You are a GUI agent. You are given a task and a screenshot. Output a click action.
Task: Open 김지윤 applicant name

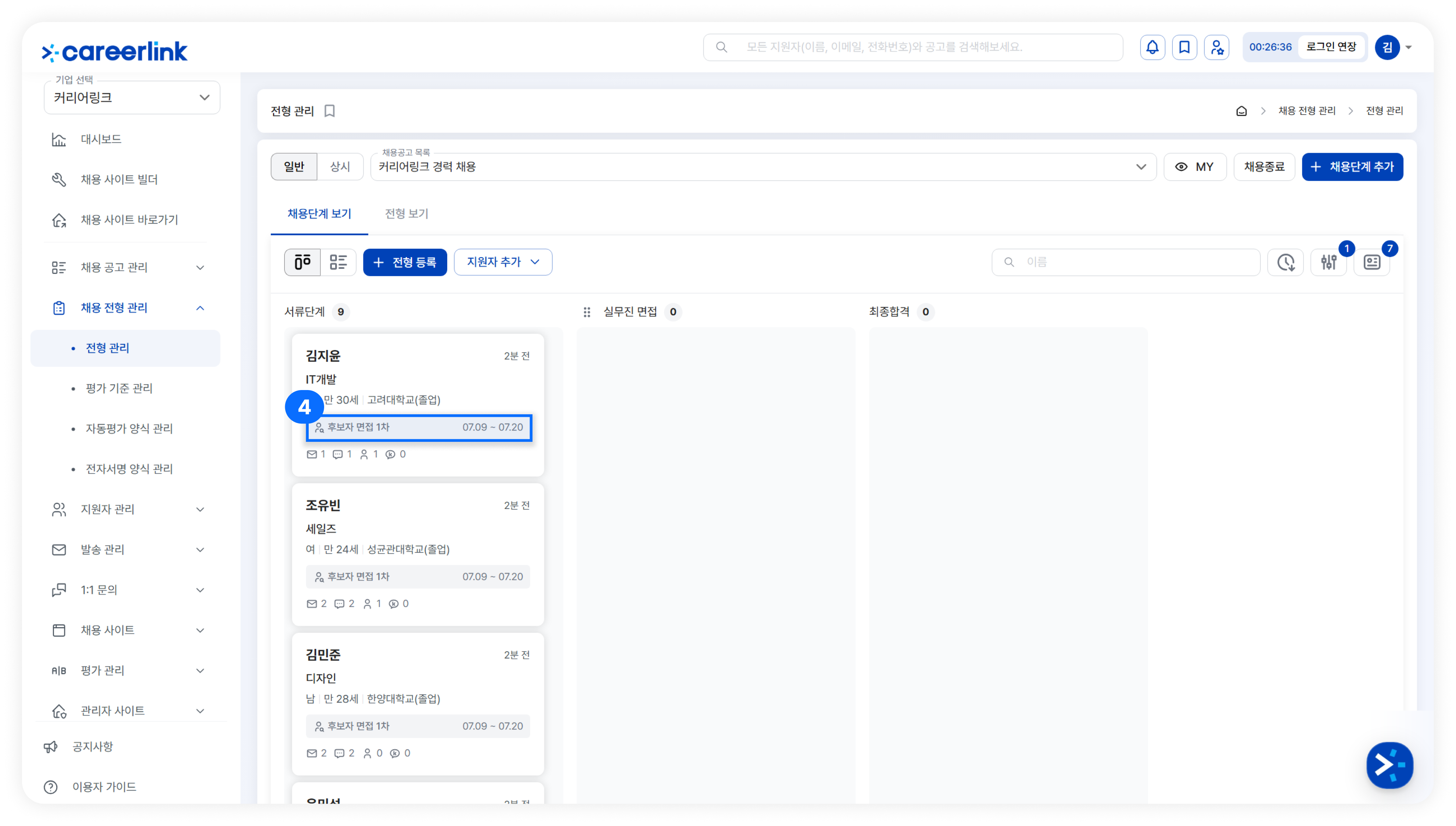[323, 356]
